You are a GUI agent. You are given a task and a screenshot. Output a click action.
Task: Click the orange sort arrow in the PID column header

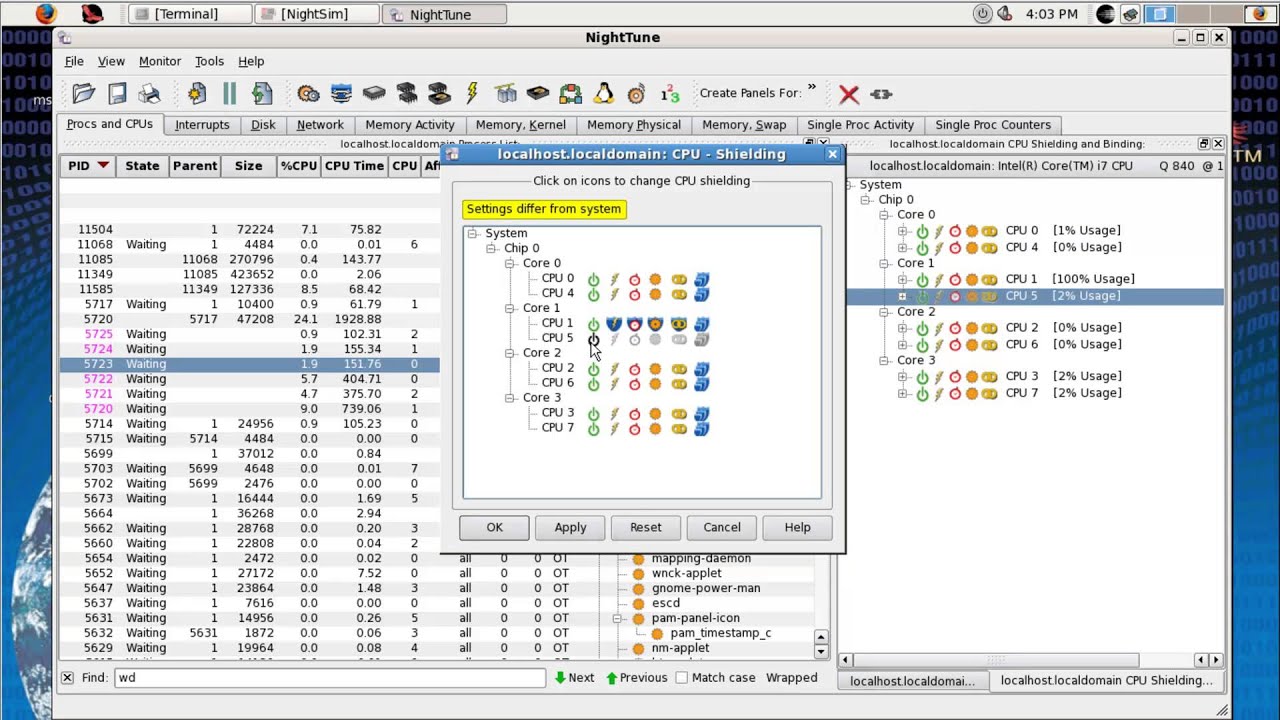pos(103,166)
